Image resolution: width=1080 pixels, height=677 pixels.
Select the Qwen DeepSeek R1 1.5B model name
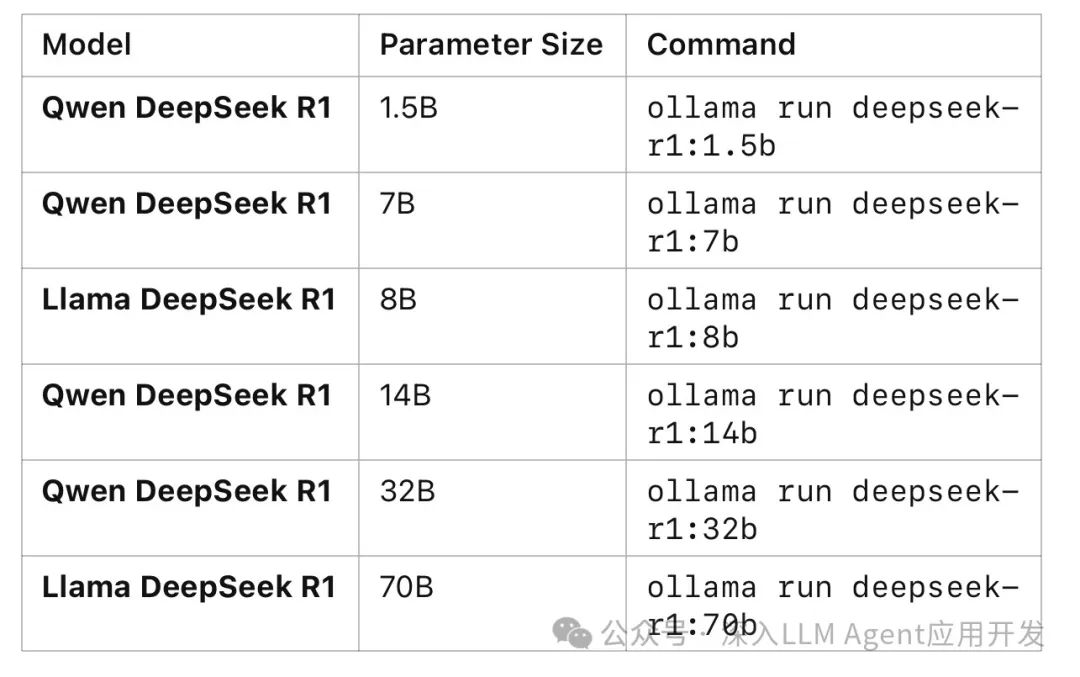(187, 108)
